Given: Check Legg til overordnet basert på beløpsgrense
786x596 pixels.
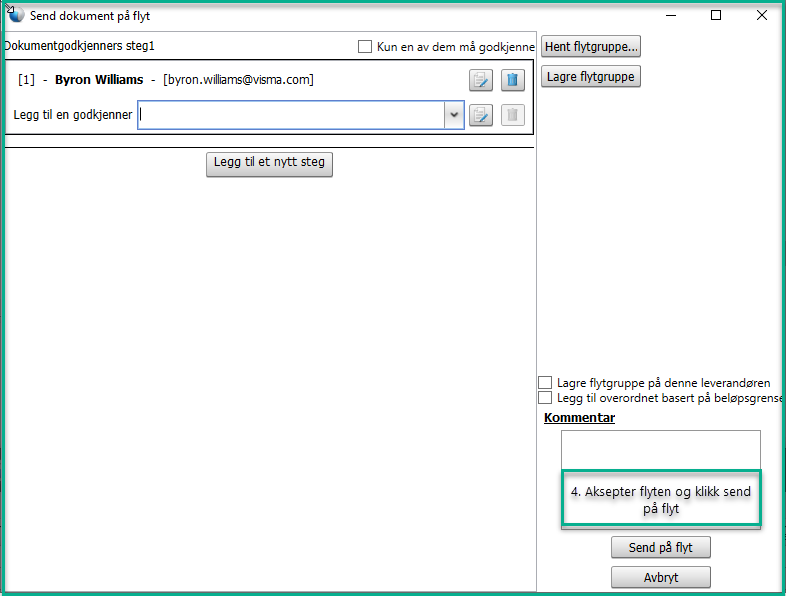Looking at the screenshot, I should click(545, 398).
